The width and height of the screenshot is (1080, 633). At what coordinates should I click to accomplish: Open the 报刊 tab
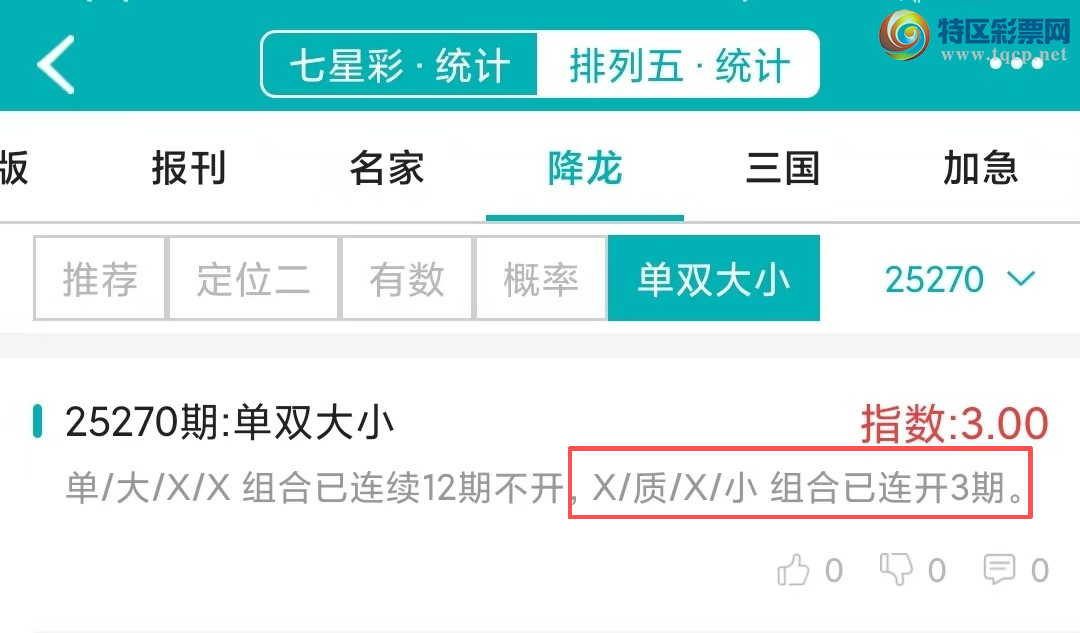coord(189,168)
